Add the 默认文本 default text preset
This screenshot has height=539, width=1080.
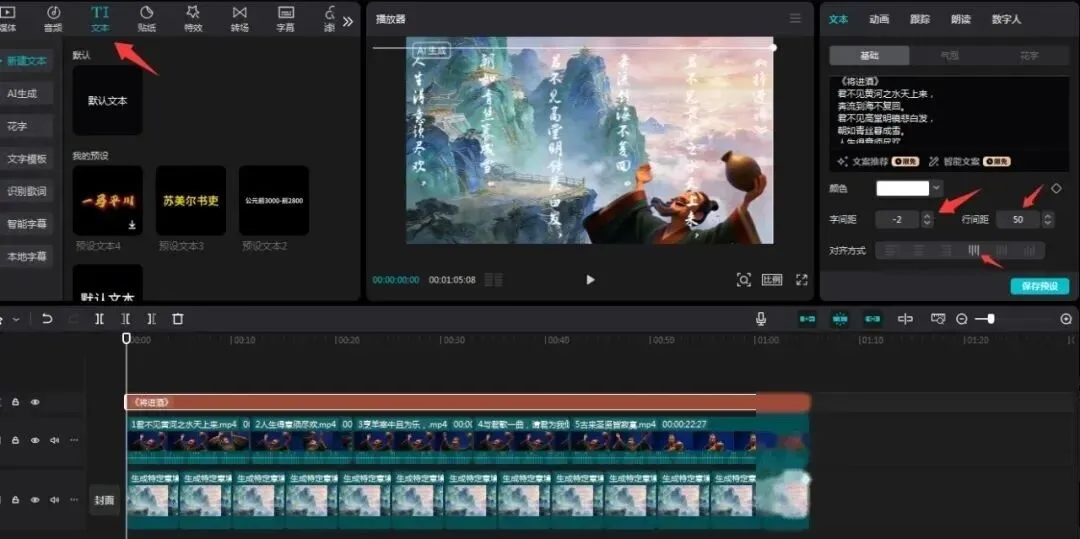(107, 101)
